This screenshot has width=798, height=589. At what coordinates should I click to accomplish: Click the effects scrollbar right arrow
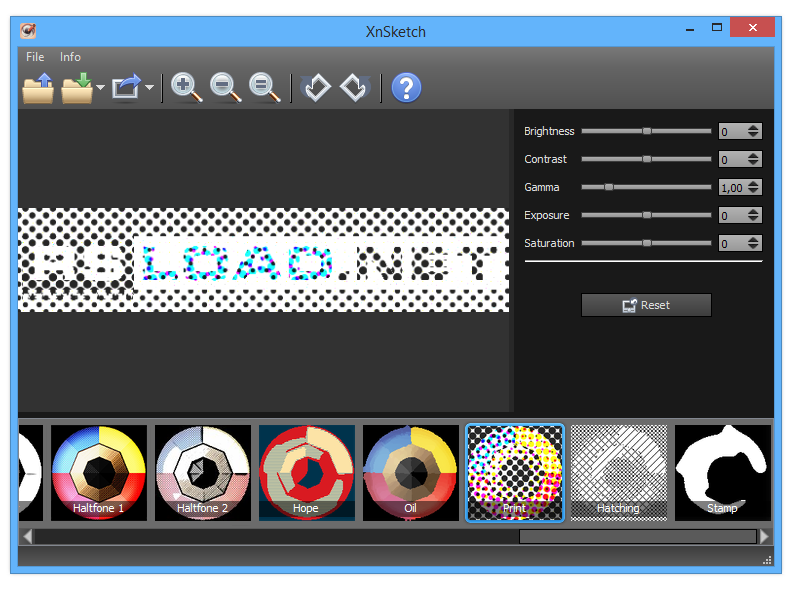(764, 537)
